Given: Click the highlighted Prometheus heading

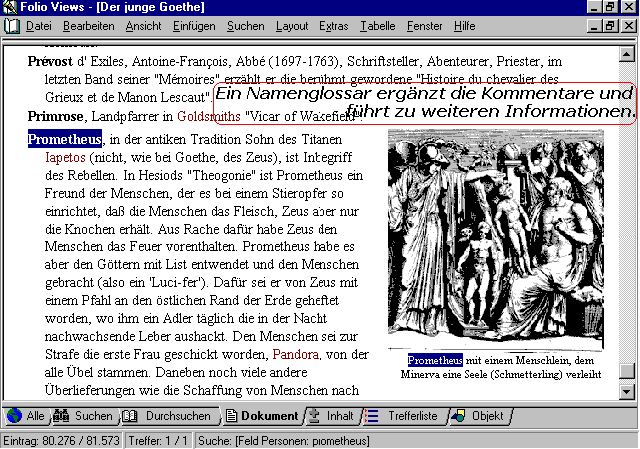Looking at the screenshot, I should pos(64,139).
